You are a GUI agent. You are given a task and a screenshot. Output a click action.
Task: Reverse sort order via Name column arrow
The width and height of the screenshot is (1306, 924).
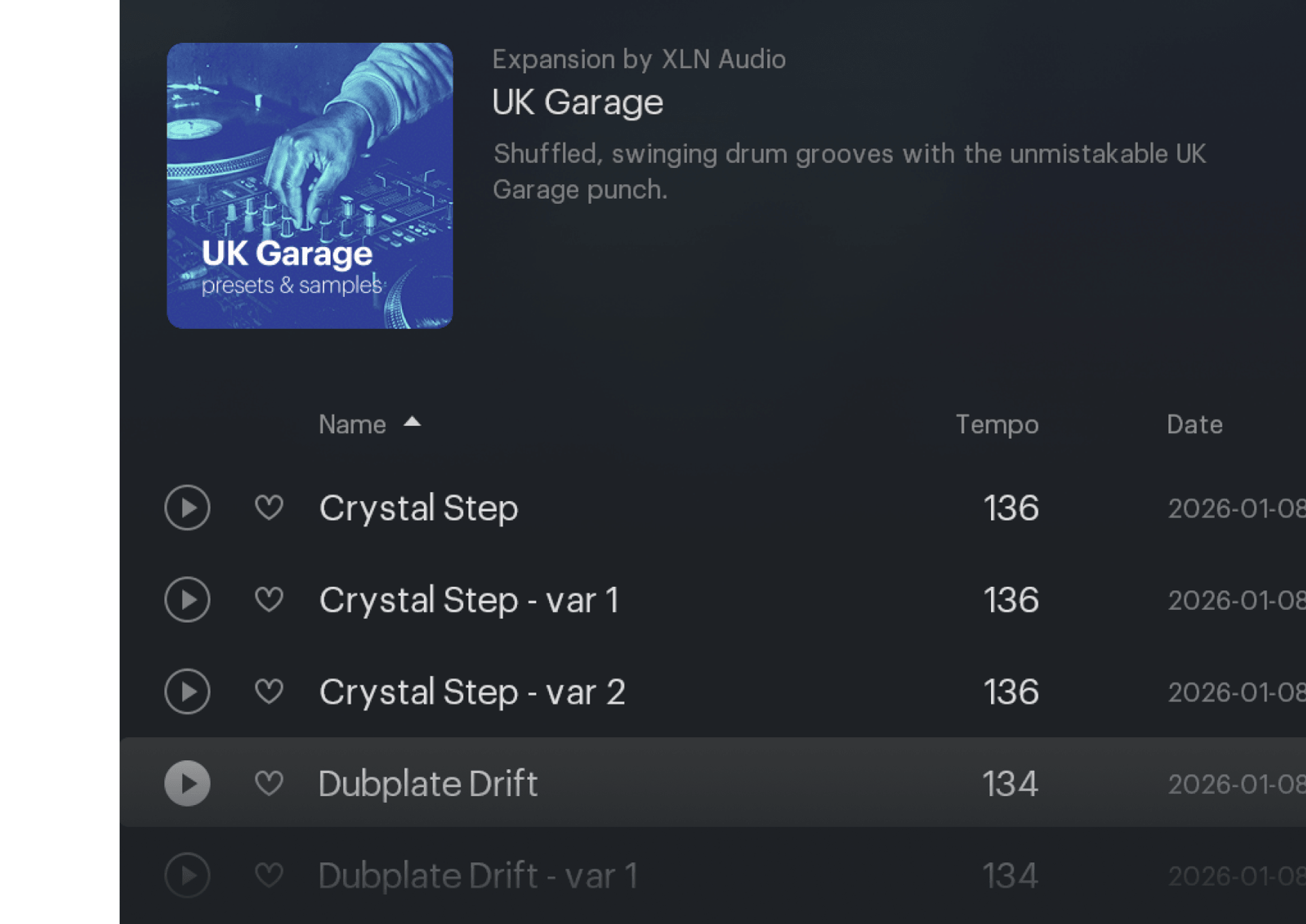[x=412, y=423]
